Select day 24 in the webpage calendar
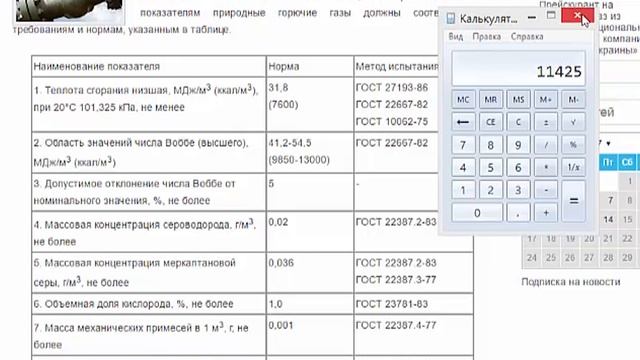Viewport: 640px width, 360px height. pos(531,258)
